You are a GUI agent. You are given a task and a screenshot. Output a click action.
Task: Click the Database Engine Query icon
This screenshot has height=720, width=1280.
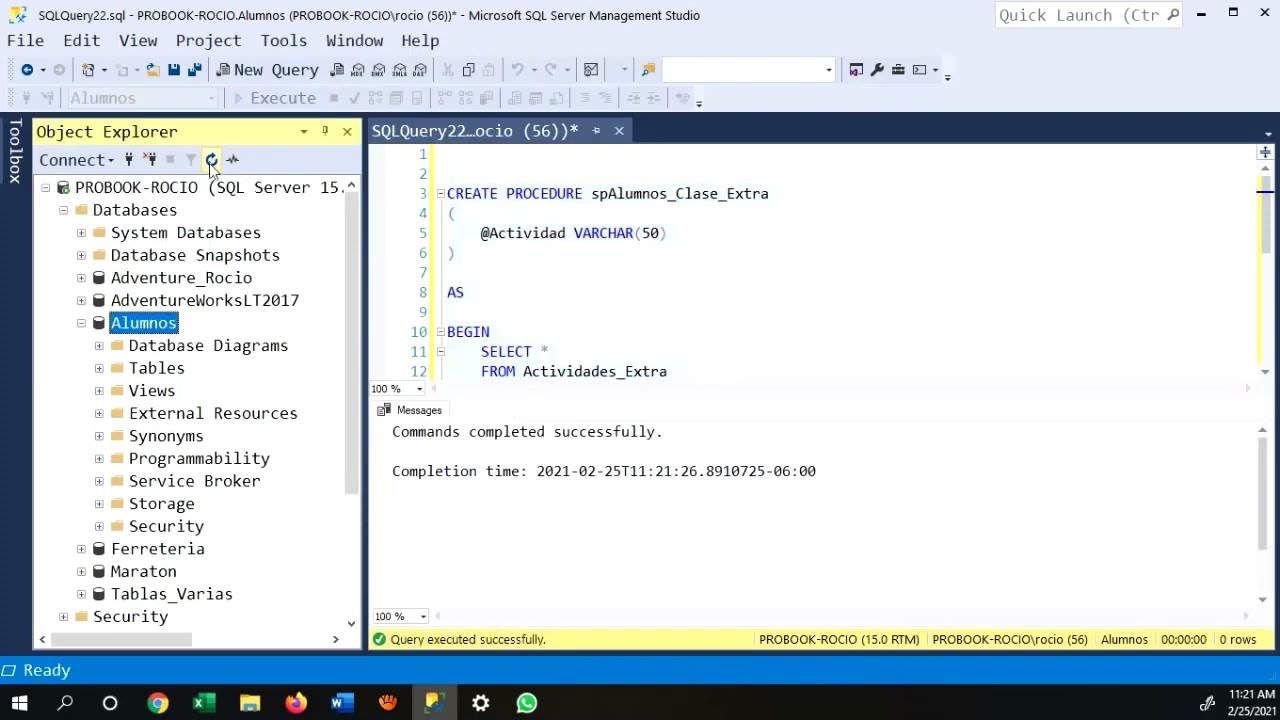(x=337, y=70)
